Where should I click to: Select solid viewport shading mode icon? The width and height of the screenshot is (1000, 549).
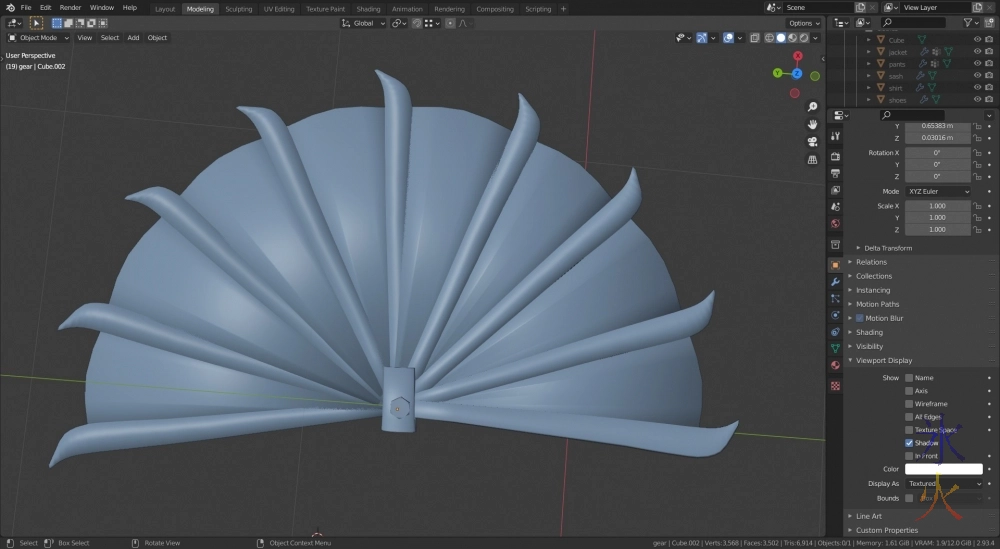pyautogui.click(x=782, y=38)
